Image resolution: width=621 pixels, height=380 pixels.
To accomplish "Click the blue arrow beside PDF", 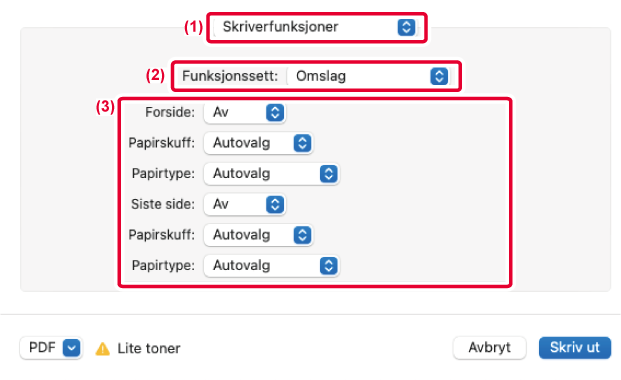I will pos(71,348).
